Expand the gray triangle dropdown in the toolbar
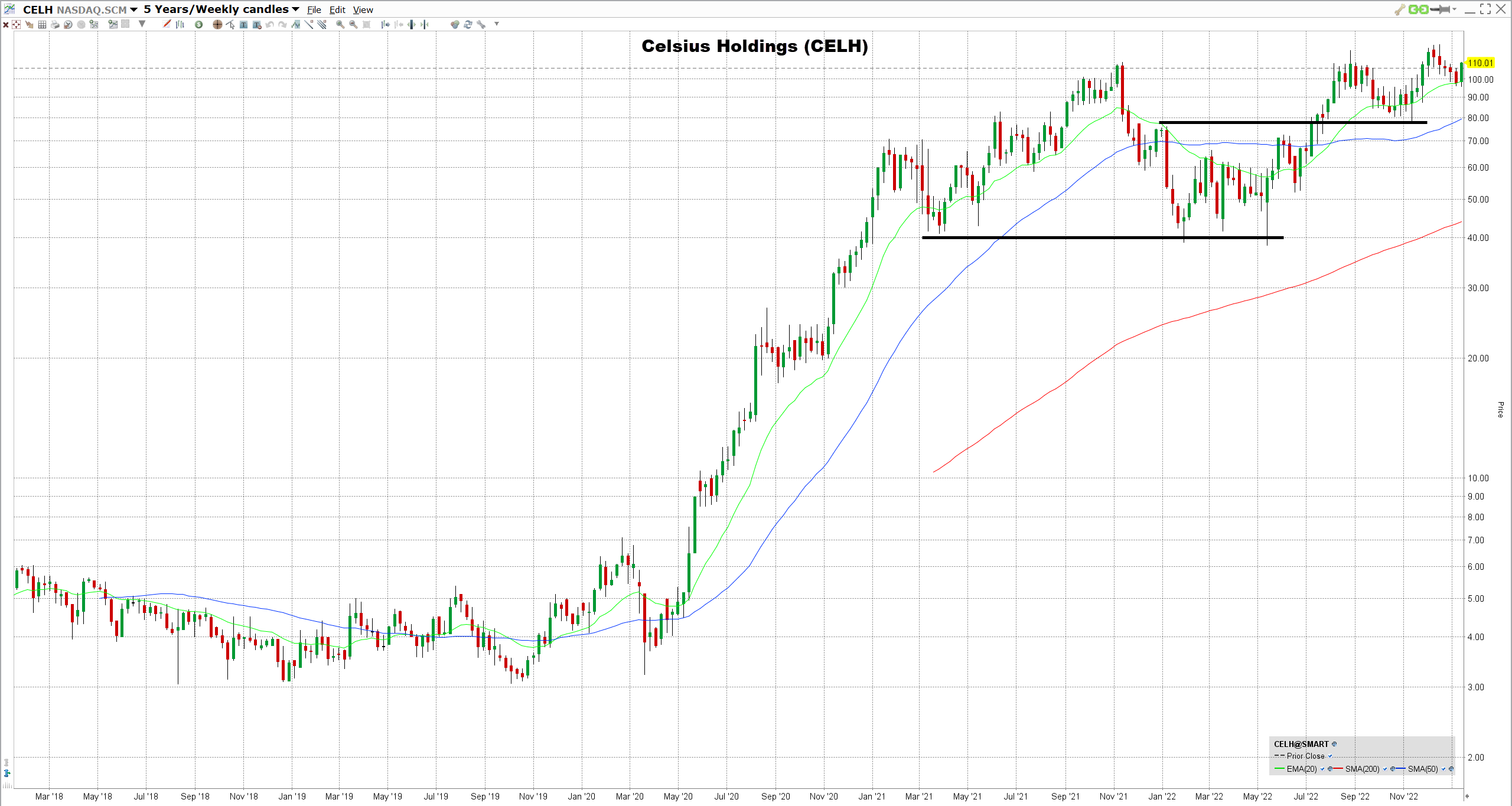1512x806 pixels. pos(142,24)
